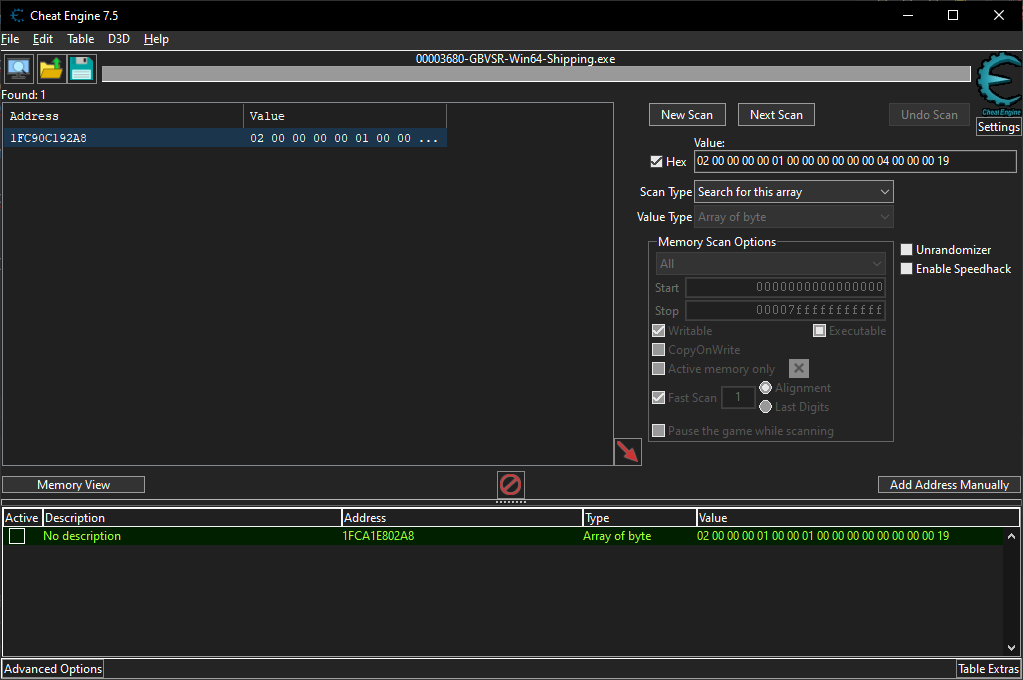The height and width of the screenshot is (680, 1023).
Task: Open the Value Type dropdown
Action: (x=793, y=217)
